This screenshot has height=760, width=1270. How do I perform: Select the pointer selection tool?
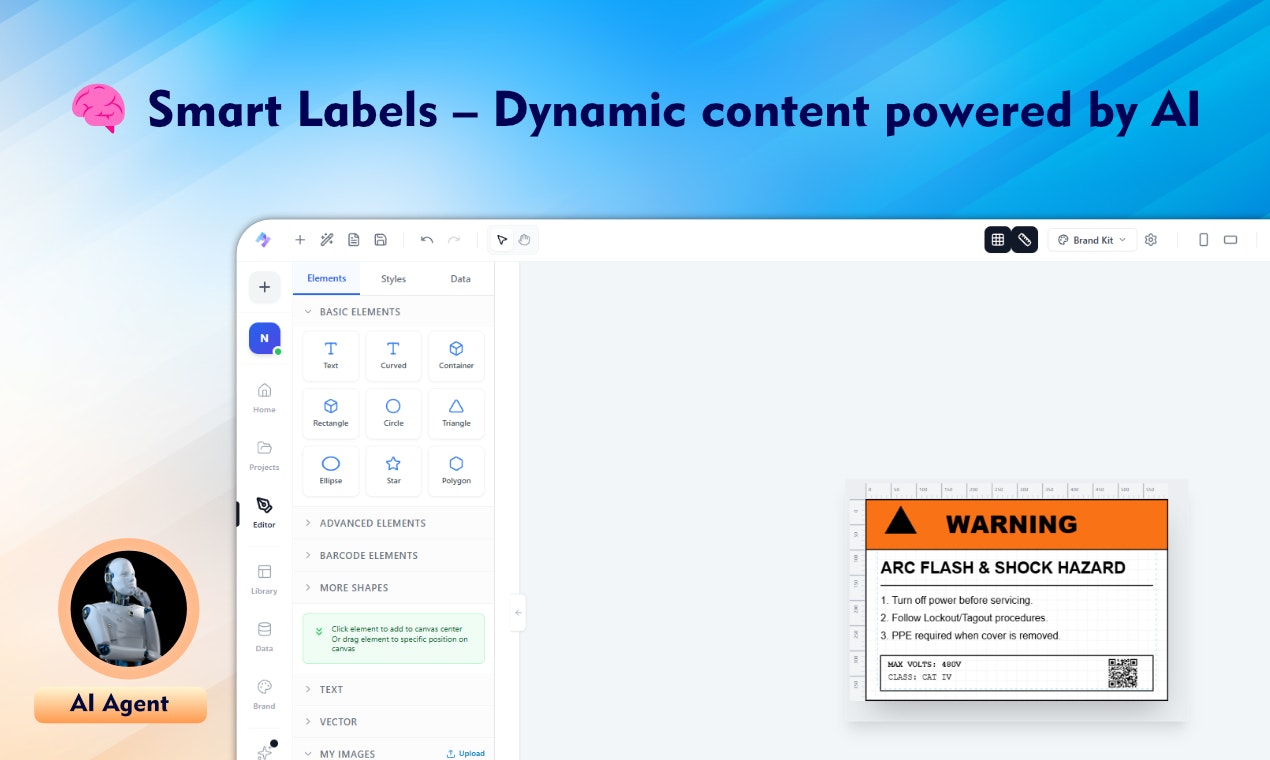coord(502,240)
